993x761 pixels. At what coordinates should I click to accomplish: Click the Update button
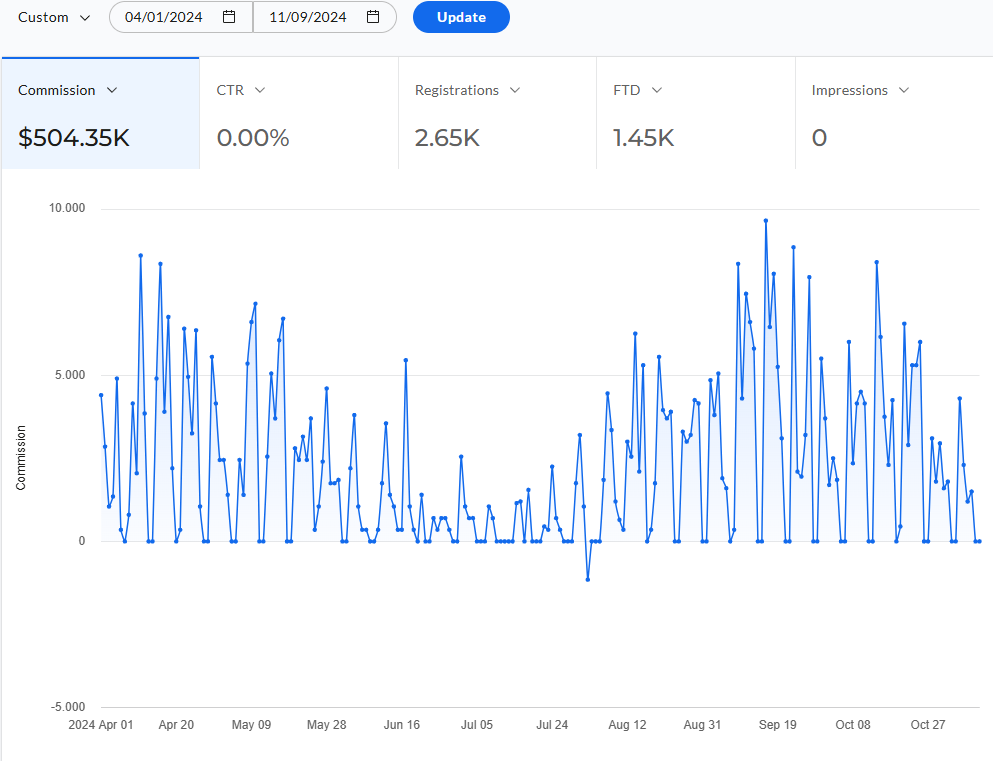[x=461, y=17]
